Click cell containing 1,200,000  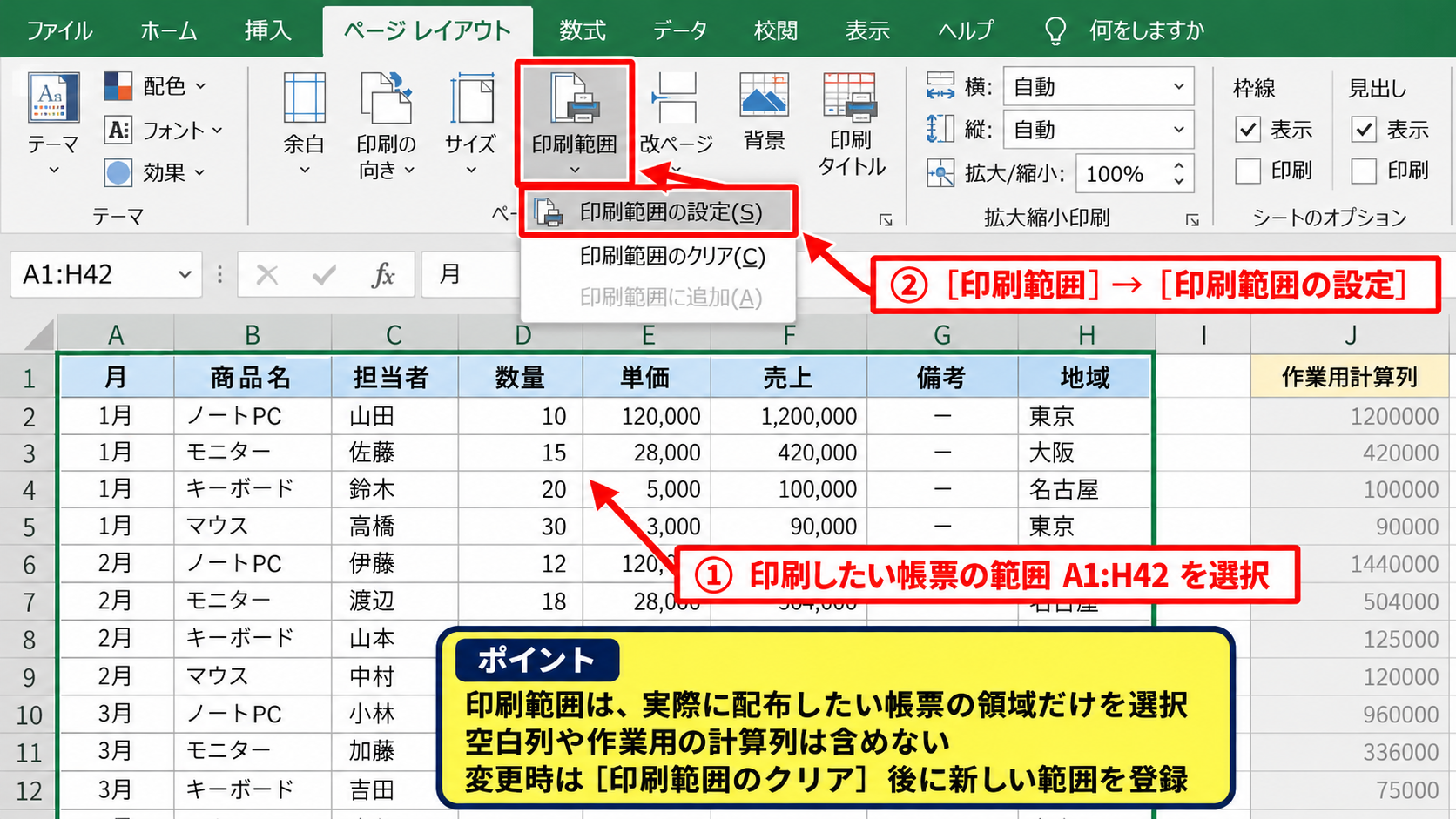788,416
